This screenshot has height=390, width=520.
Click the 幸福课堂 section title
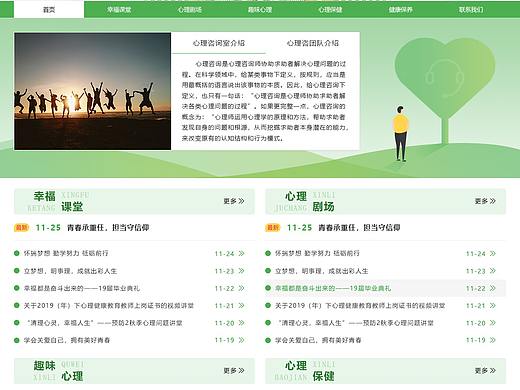58,201
